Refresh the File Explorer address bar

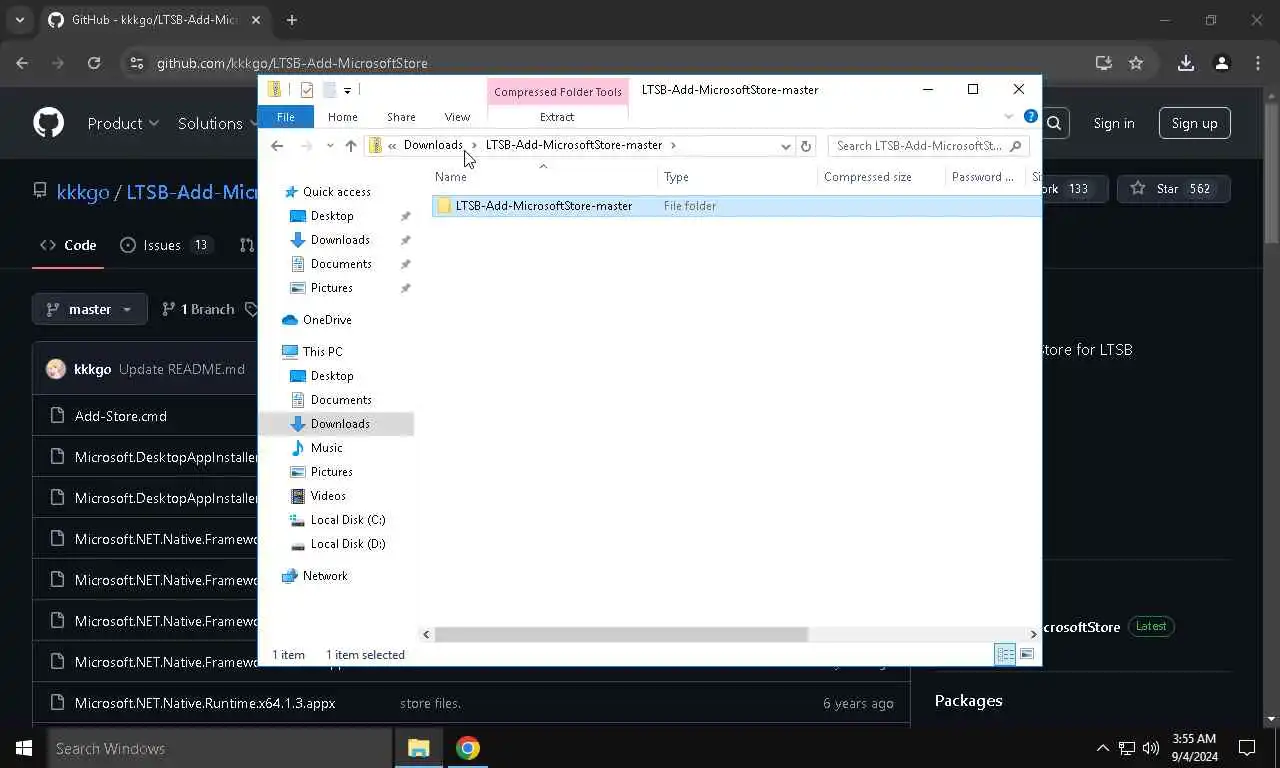click(806, 146)
